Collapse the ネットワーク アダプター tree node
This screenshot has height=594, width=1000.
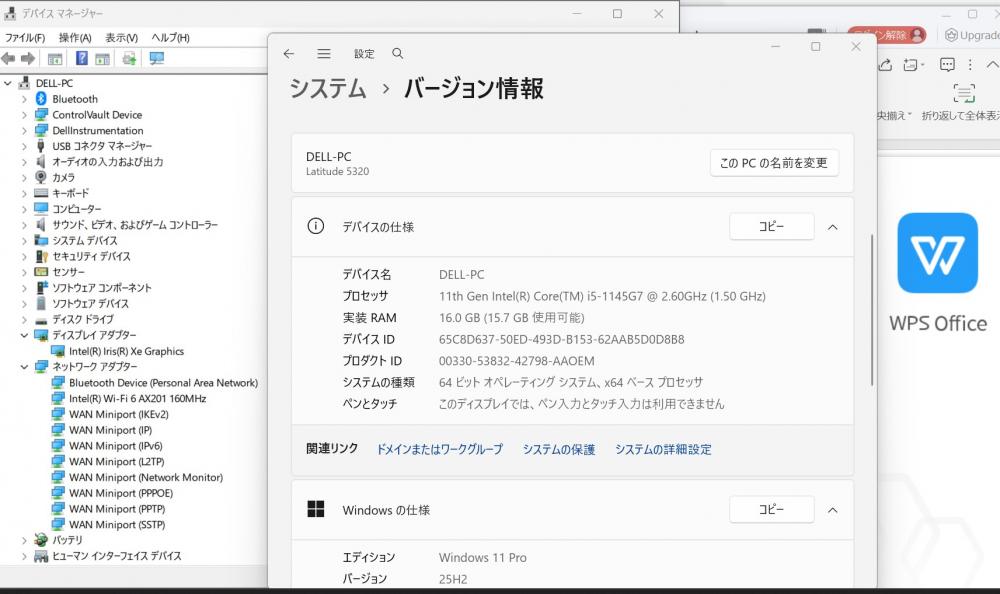[24, 367]
